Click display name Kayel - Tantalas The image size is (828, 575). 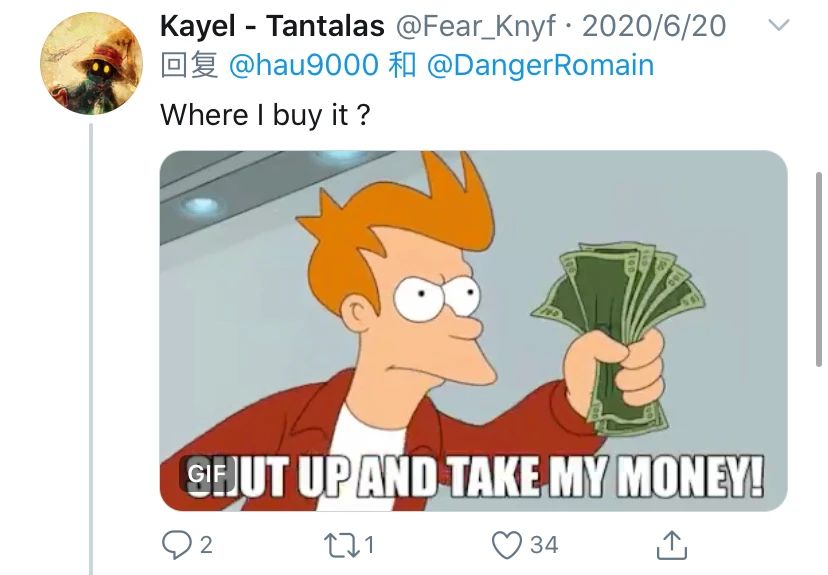tap(272, 26)
